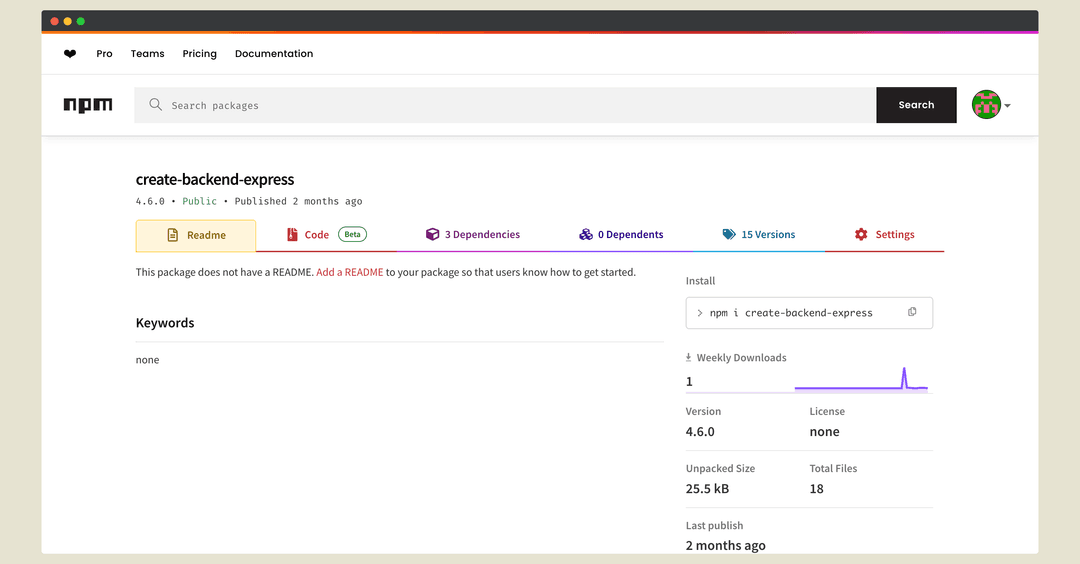Open the Teams menu item
This screenshot has height=564, width=1080.
point(147,54)
